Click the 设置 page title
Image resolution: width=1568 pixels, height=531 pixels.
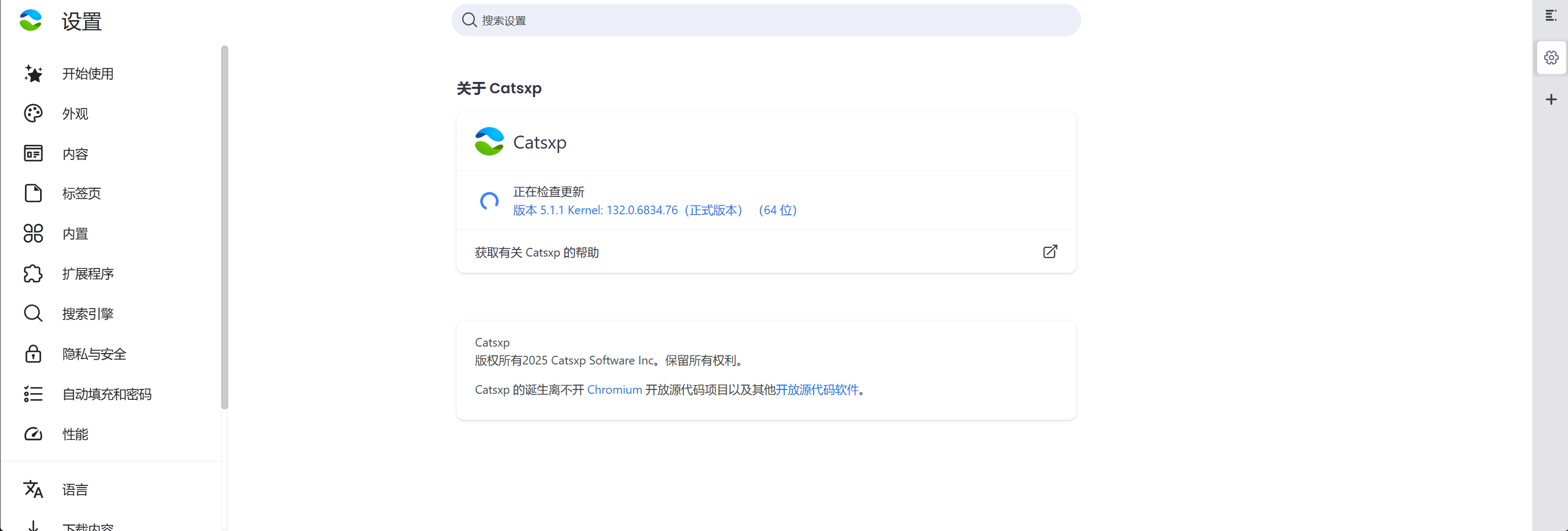pyautogui.click(x=81, y=21)
